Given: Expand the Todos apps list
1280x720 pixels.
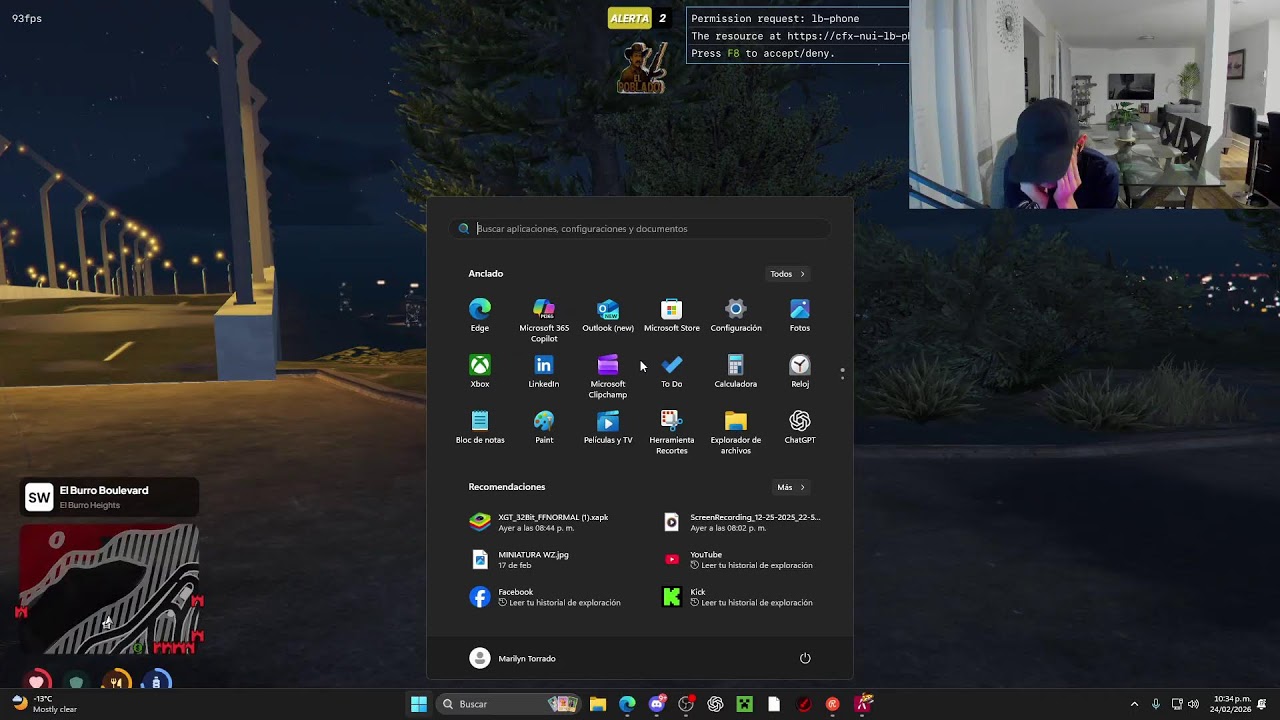Looking at the screenshot, I should [x=788, y=274].
